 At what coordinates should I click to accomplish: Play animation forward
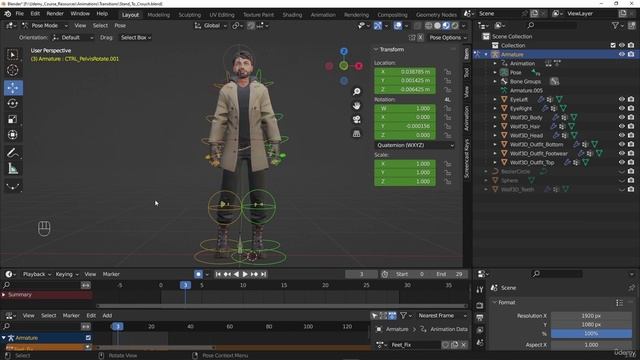click(245, 274)
